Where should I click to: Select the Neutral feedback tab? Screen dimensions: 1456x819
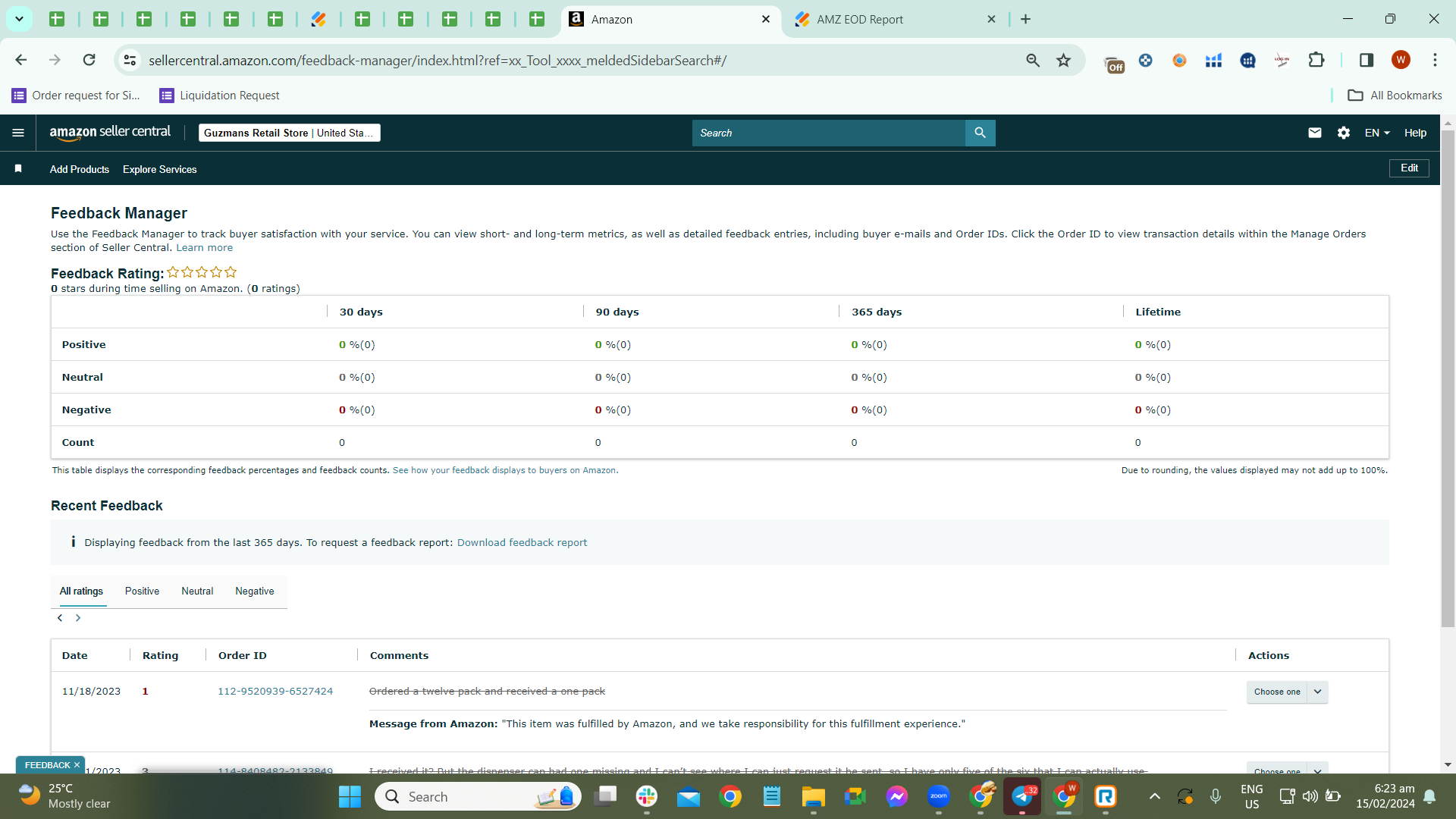[197, 591]
